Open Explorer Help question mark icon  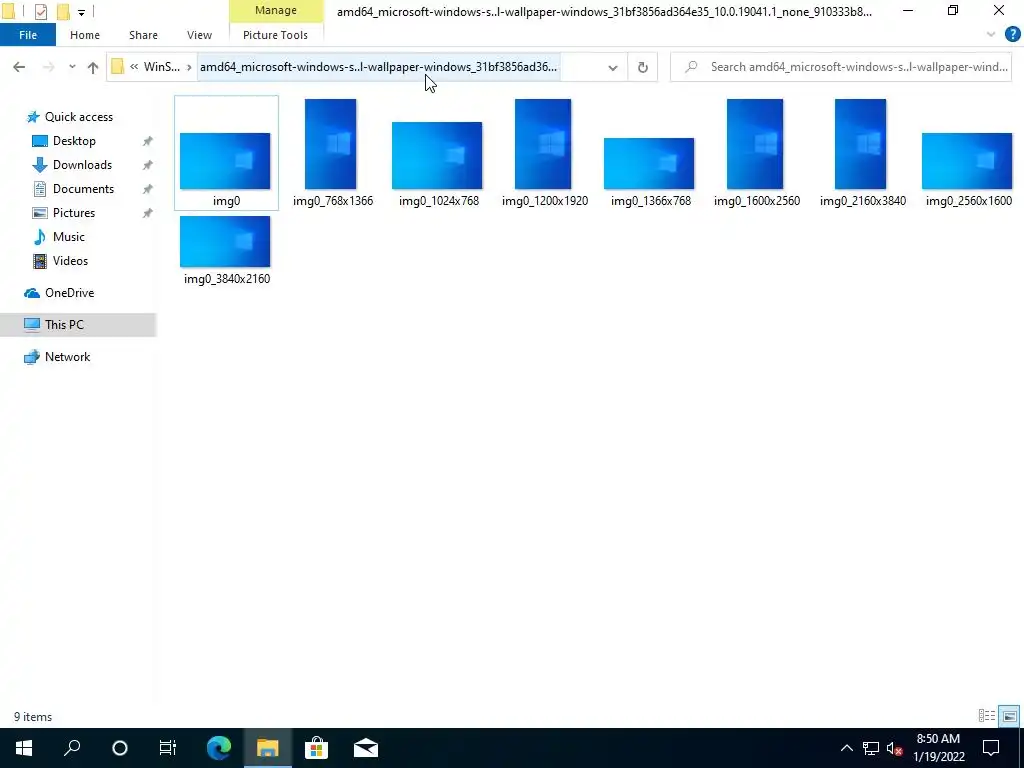pos(1012,35)
